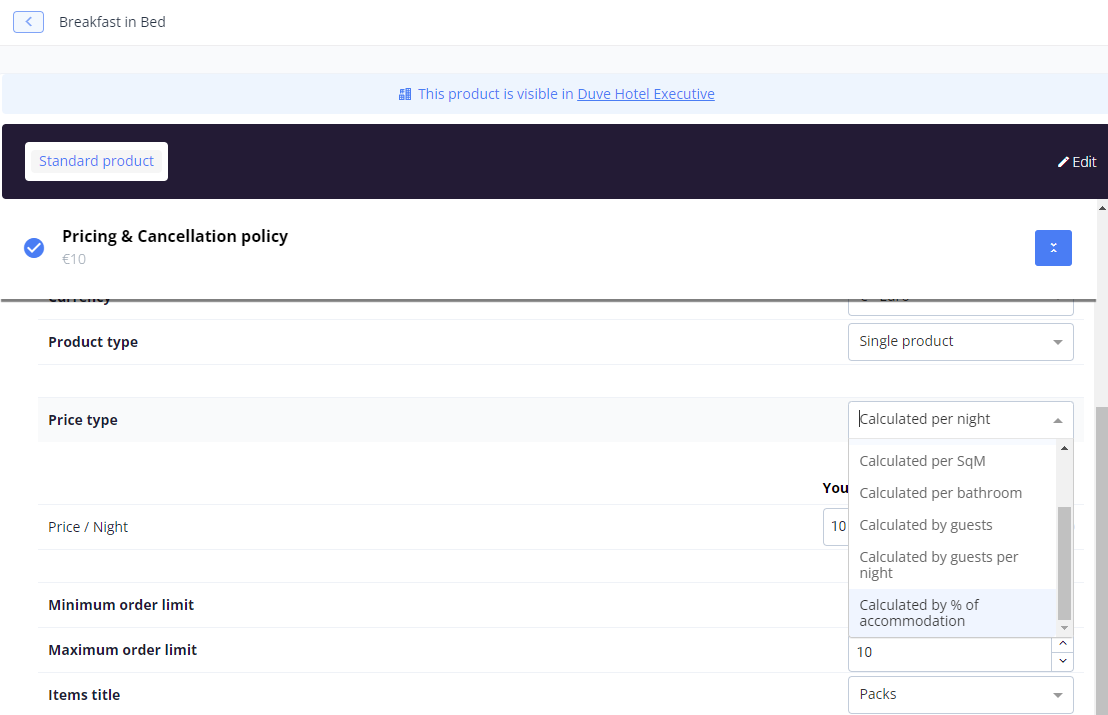Click the Maximum order limit input field
The height and width of the screenshot is (715, 1108).
(948, 652)
